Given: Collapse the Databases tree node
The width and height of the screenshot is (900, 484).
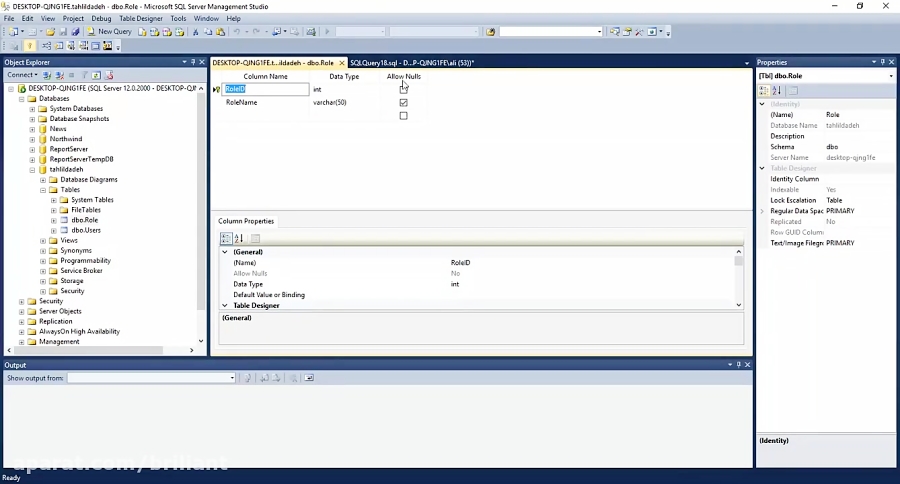Looking at the screenshot, I should click(22, 99).
